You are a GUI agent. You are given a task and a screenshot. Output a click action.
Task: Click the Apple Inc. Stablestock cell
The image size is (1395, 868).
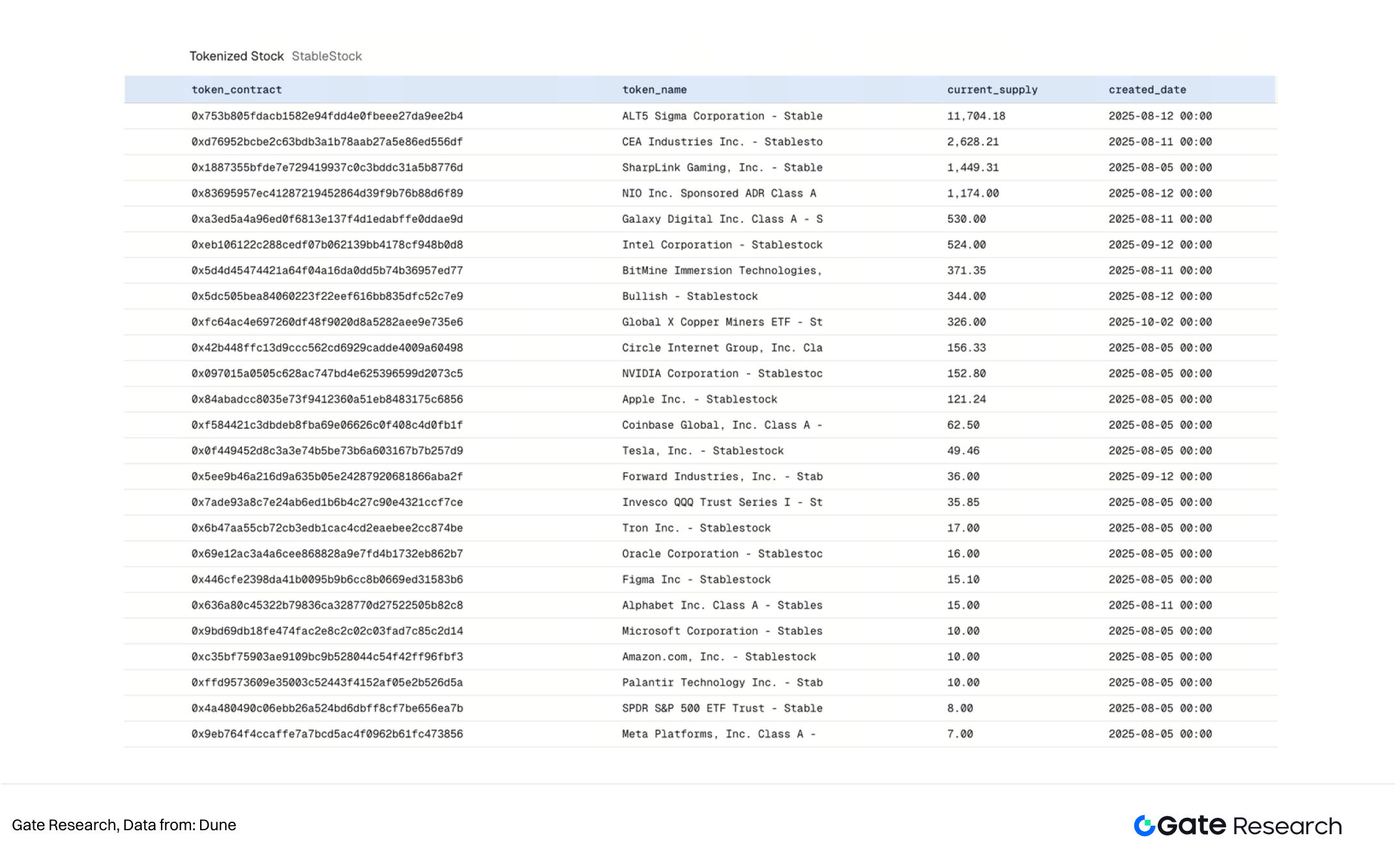point(699,399)
